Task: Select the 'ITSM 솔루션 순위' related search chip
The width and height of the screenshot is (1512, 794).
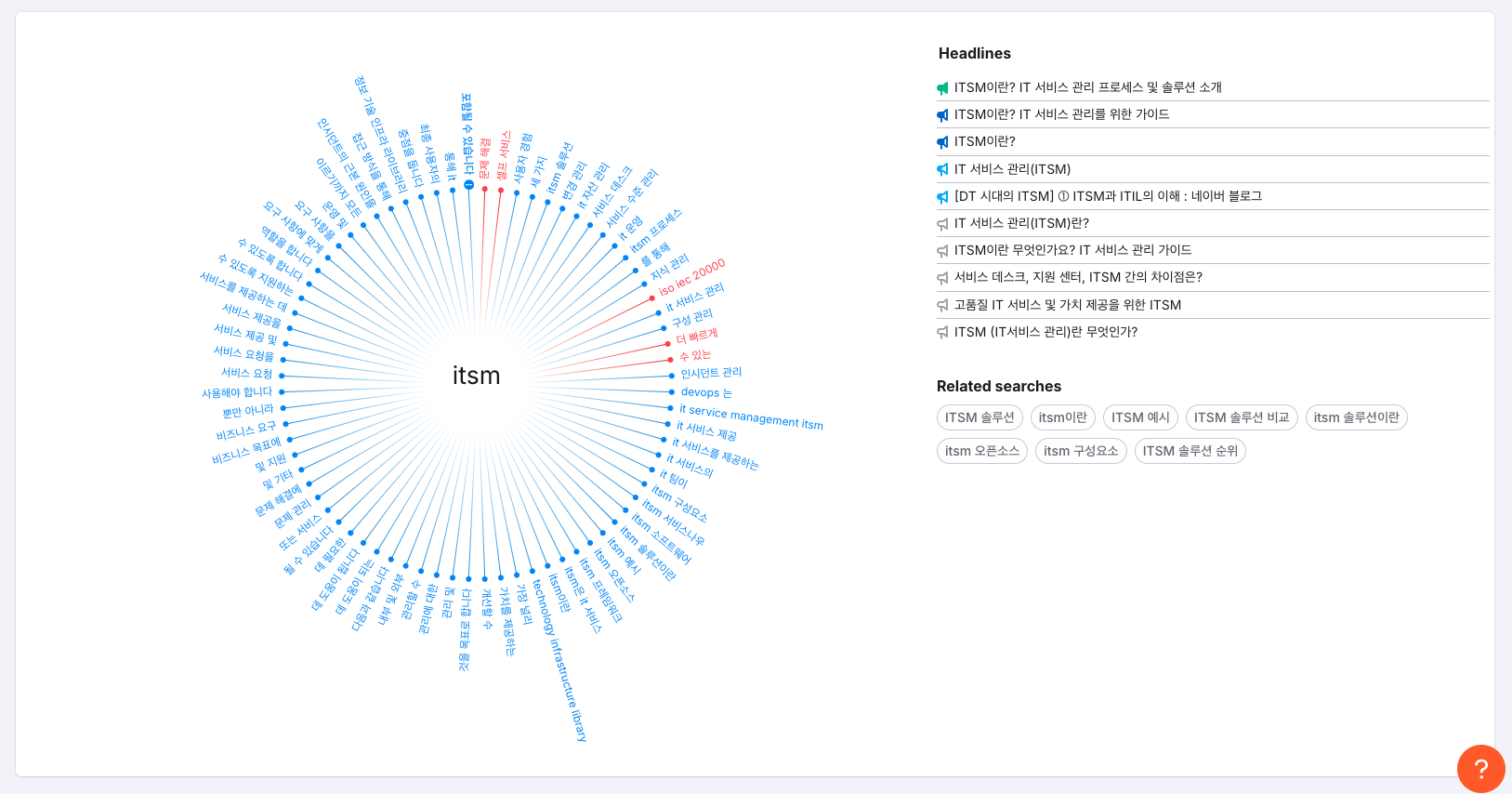Action: click(x=1190, y=451)
